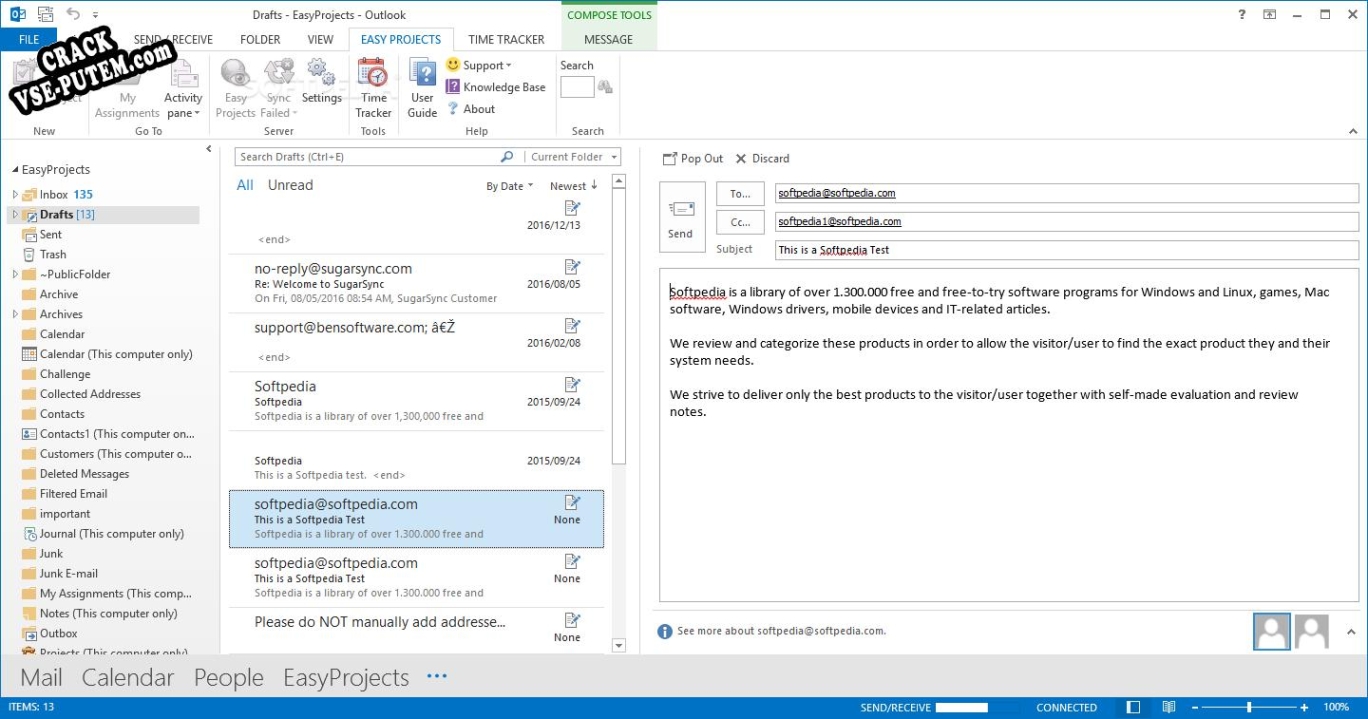1368x719 pixels.
Task: Click draft icon on no-reply@sugarsync.com message
Action: (572, 267)
